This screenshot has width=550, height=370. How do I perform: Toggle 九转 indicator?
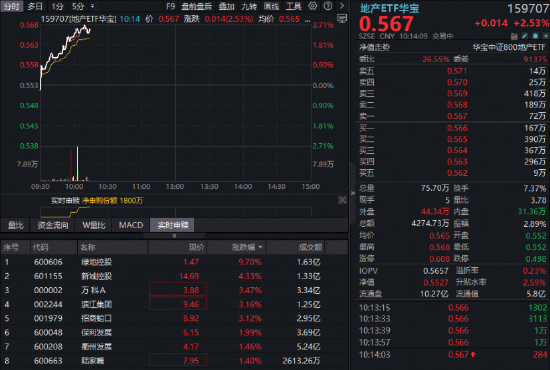click(249, 6)
